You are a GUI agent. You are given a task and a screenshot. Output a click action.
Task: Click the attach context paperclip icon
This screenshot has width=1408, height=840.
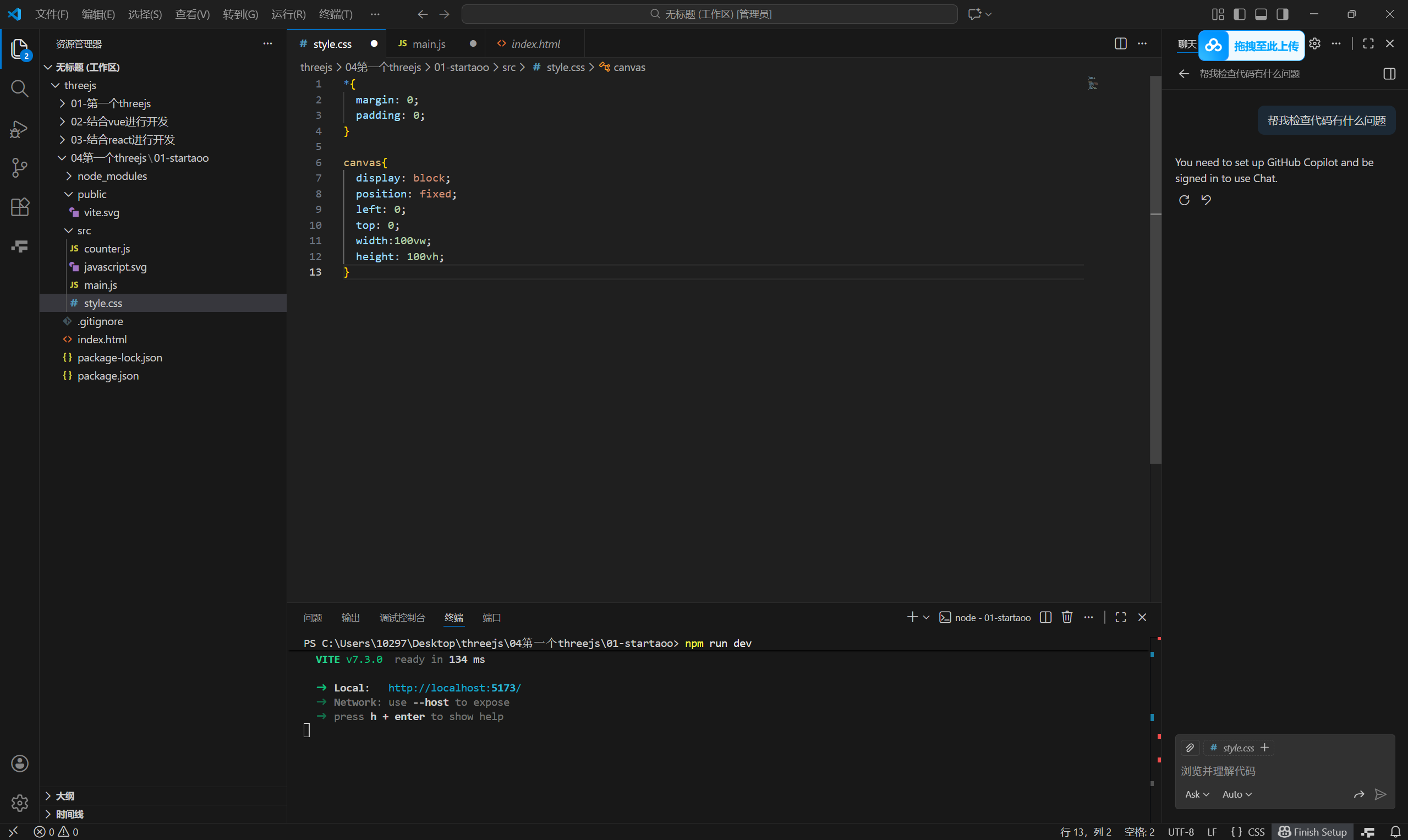pyautogui.click(x=1190, y=748)
